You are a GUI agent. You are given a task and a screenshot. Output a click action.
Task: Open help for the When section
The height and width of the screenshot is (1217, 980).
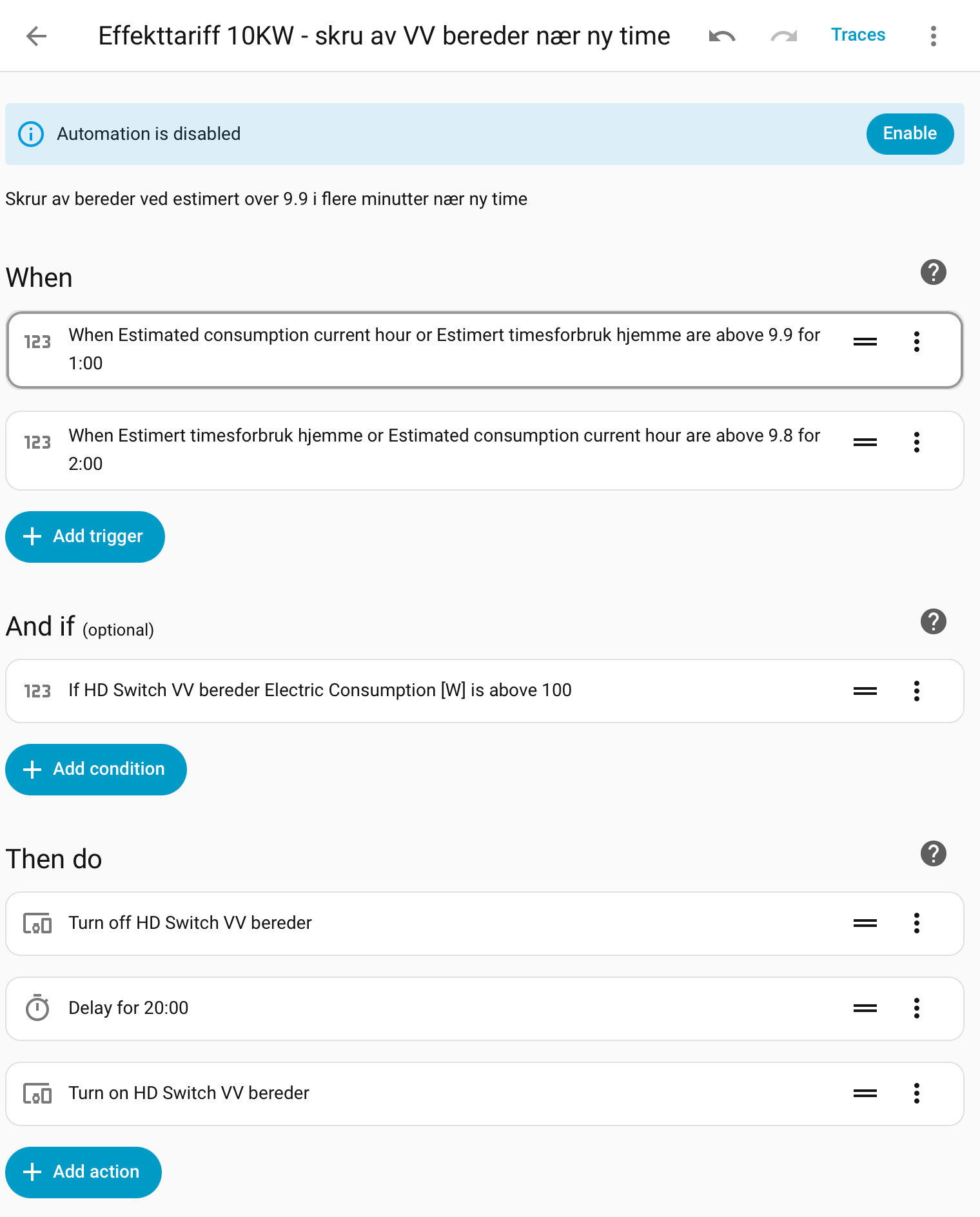point(933,272)
